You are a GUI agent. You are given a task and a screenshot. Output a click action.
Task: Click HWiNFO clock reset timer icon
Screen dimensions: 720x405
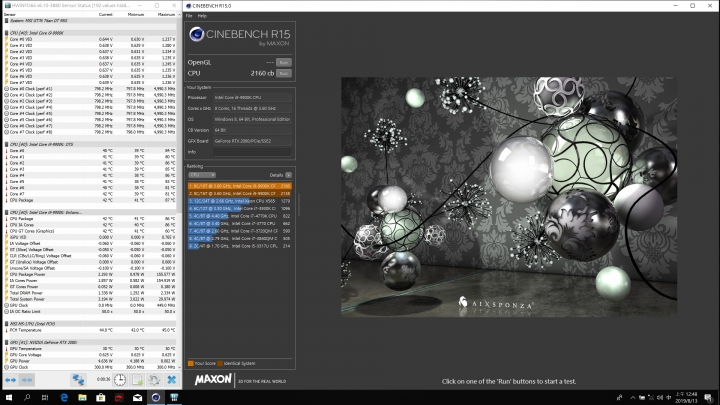[120, 380]
